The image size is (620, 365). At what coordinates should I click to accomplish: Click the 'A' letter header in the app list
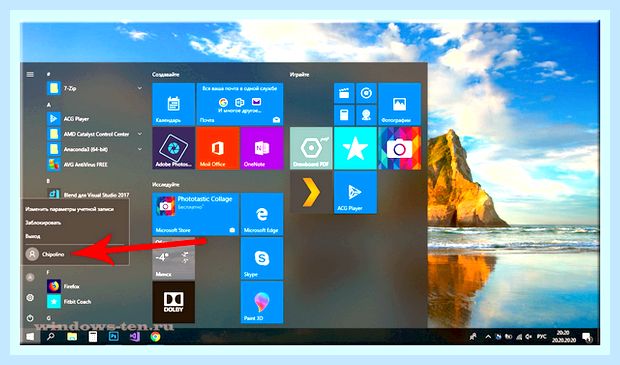click(49, 105)
